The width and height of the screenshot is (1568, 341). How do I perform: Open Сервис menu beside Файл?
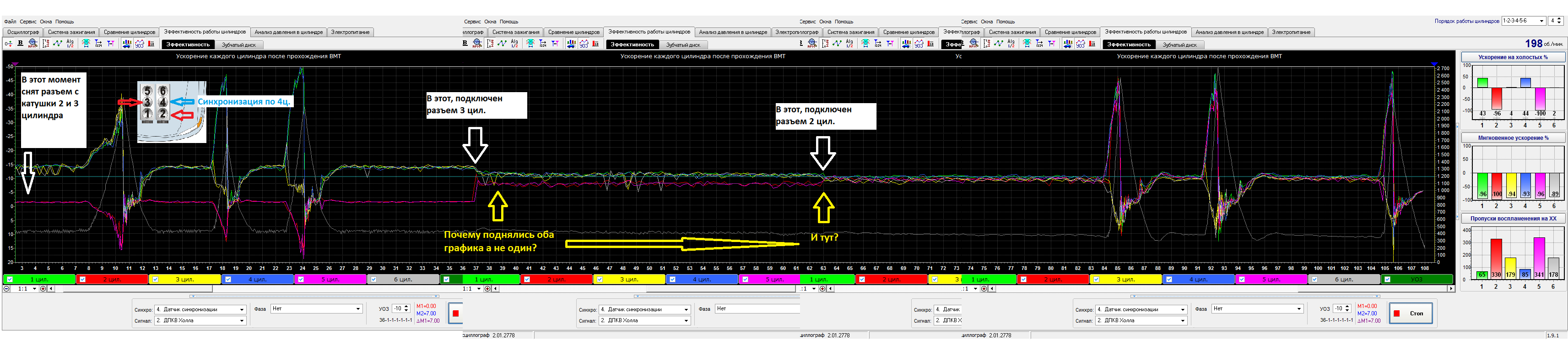pos(28,22)
